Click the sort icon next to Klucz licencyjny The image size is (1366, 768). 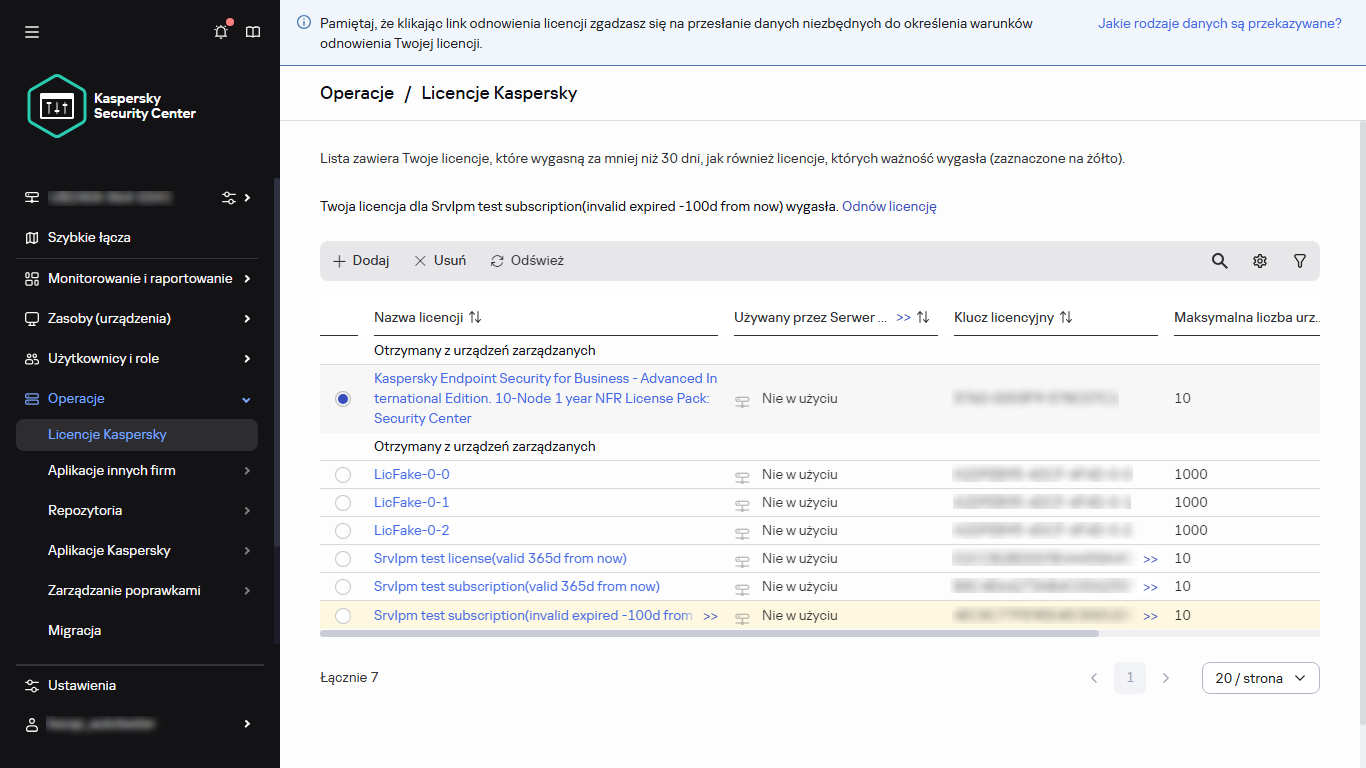point(1066,317)
